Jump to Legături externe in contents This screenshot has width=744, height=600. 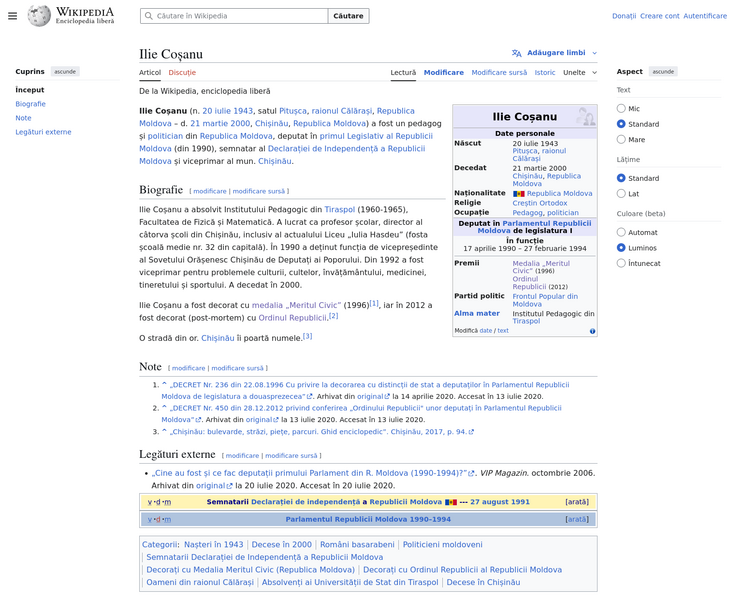point(43,132)
